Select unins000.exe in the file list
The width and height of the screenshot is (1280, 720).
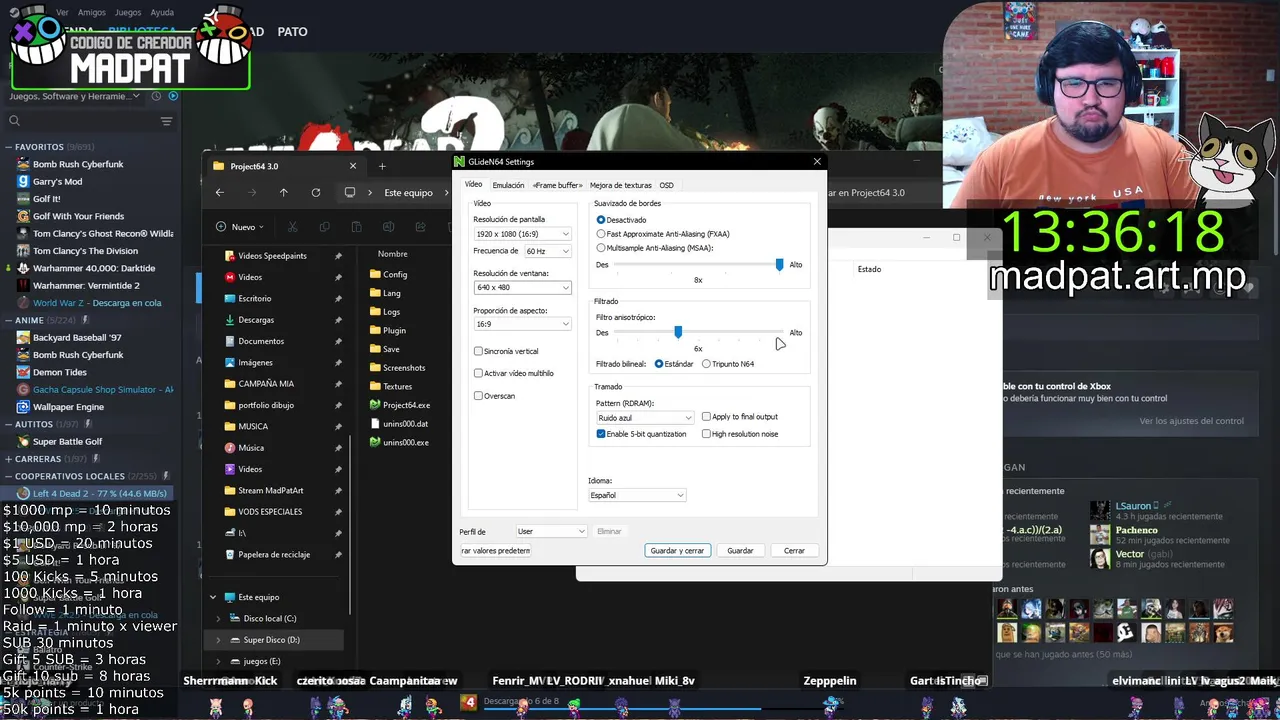click(x=399, y=442)
